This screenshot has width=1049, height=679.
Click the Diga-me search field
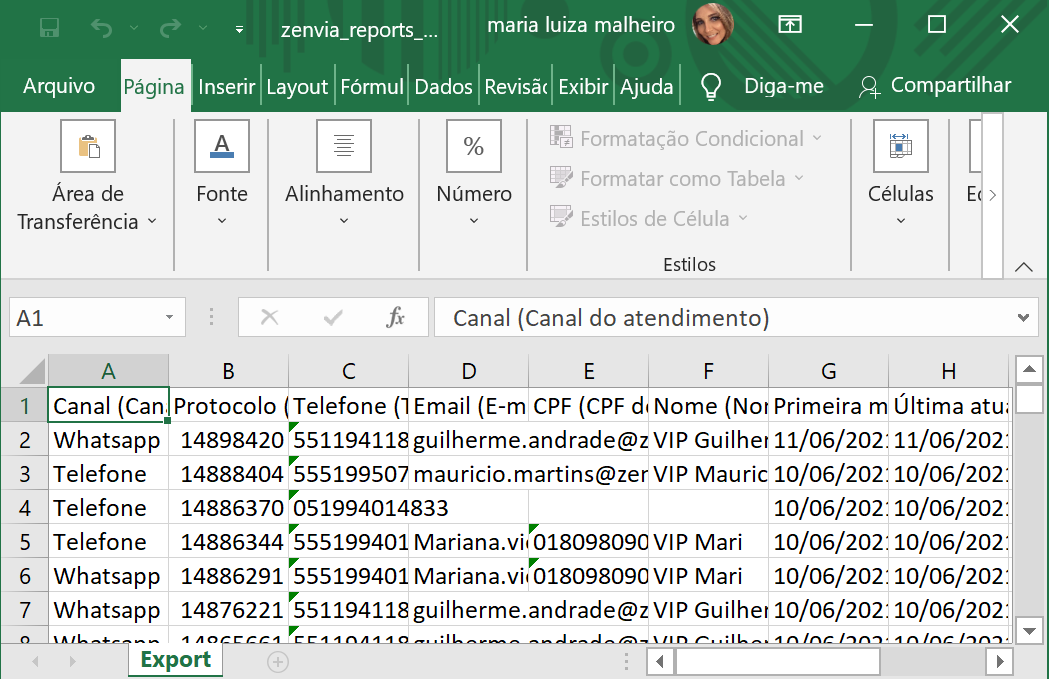(783, 86)
